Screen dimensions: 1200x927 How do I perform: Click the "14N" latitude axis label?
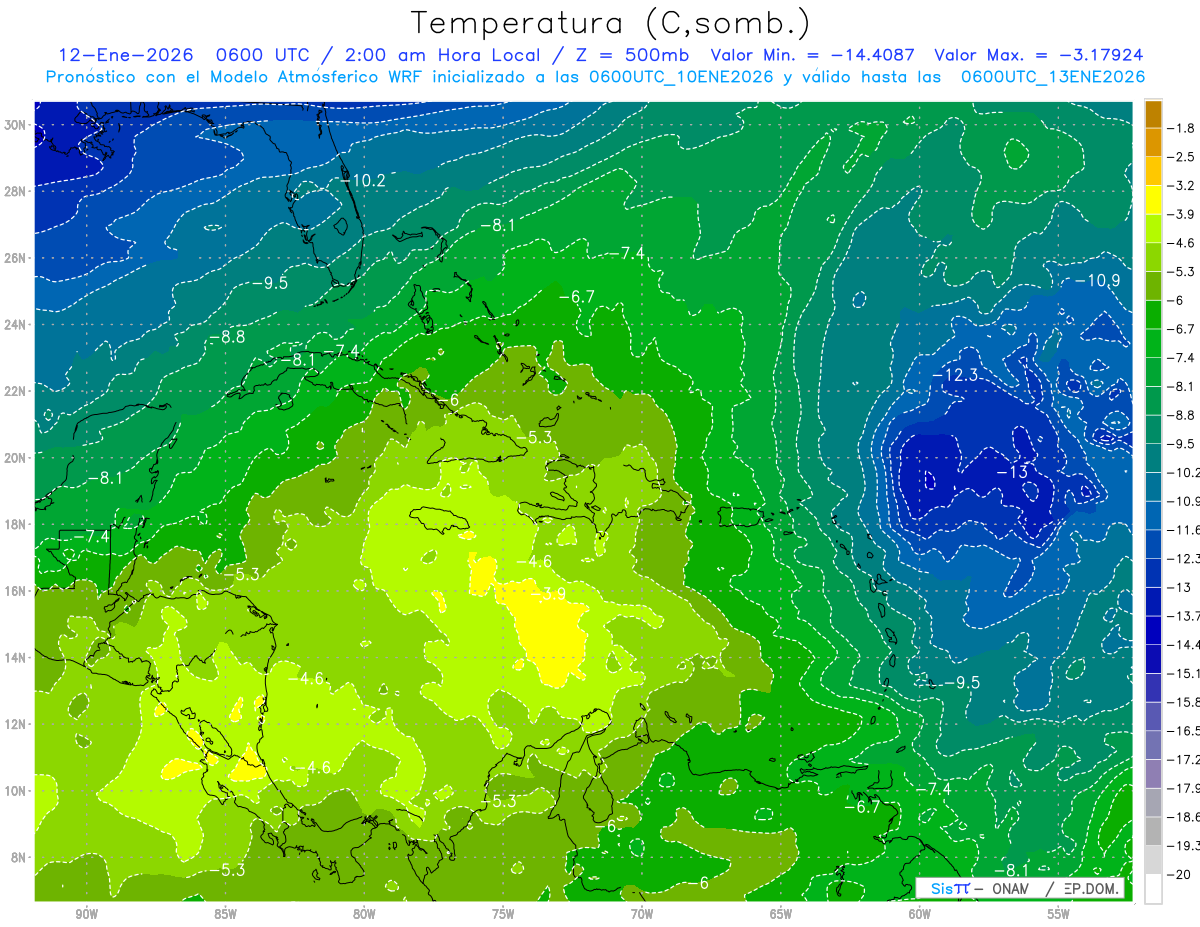pyautogui.click(x=16, y=657)
